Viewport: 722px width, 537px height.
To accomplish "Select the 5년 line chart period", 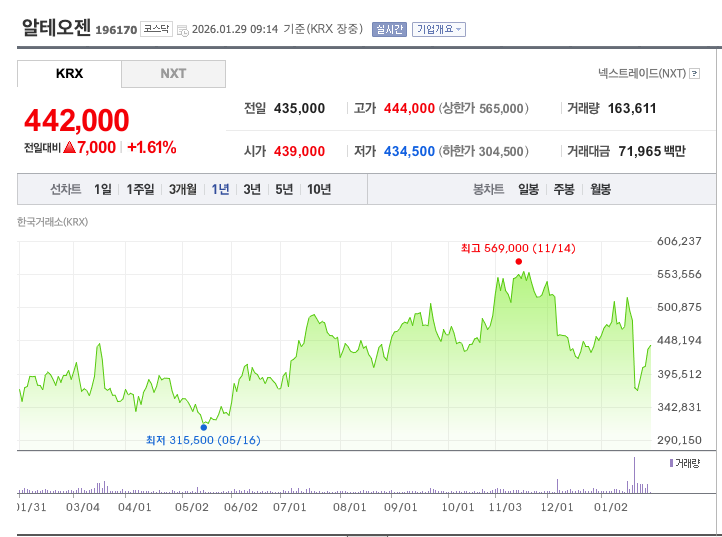I will click(x=284, y=189).
